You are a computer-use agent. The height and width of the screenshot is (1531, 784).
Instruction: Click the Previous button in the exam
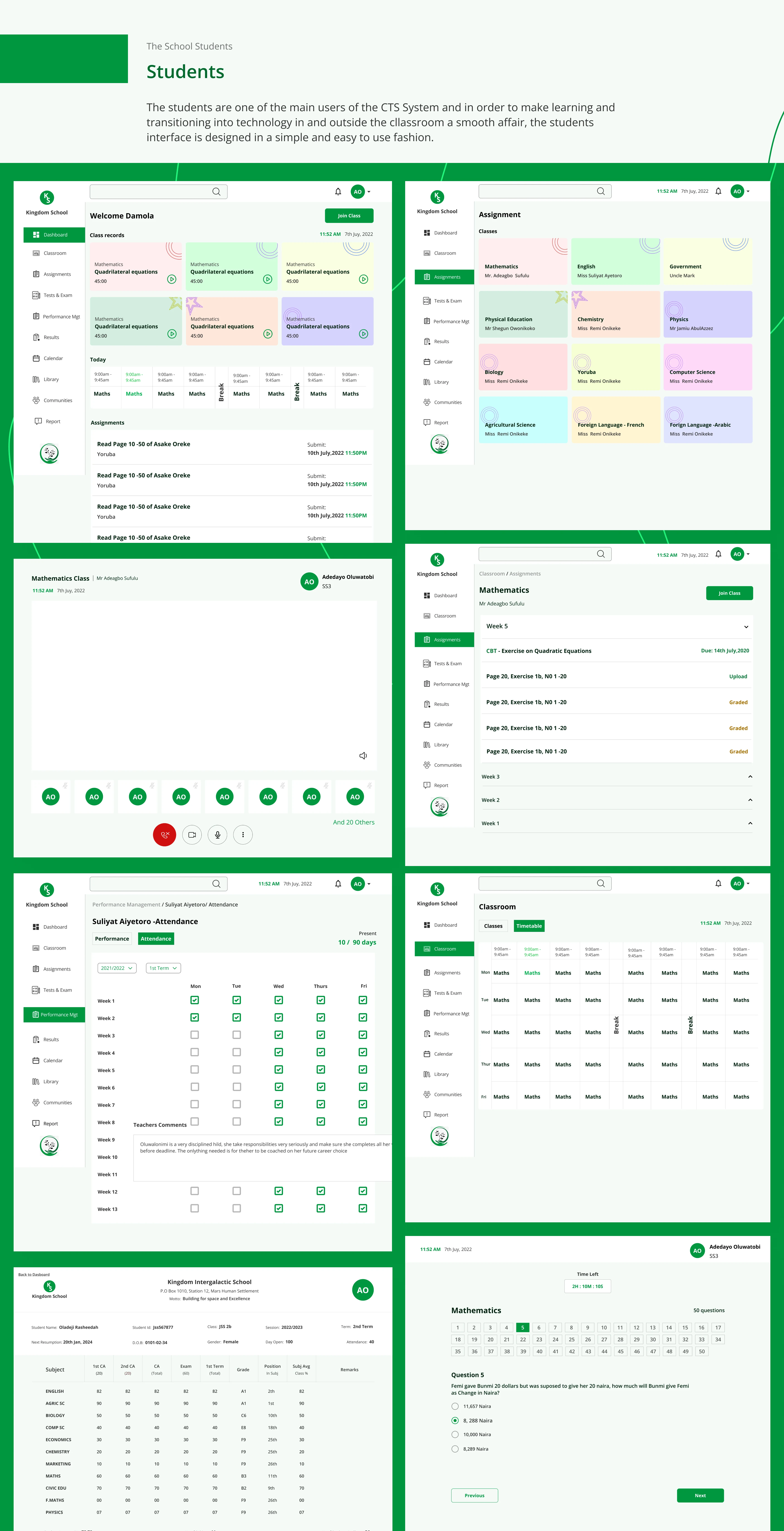click(475, 1495)
